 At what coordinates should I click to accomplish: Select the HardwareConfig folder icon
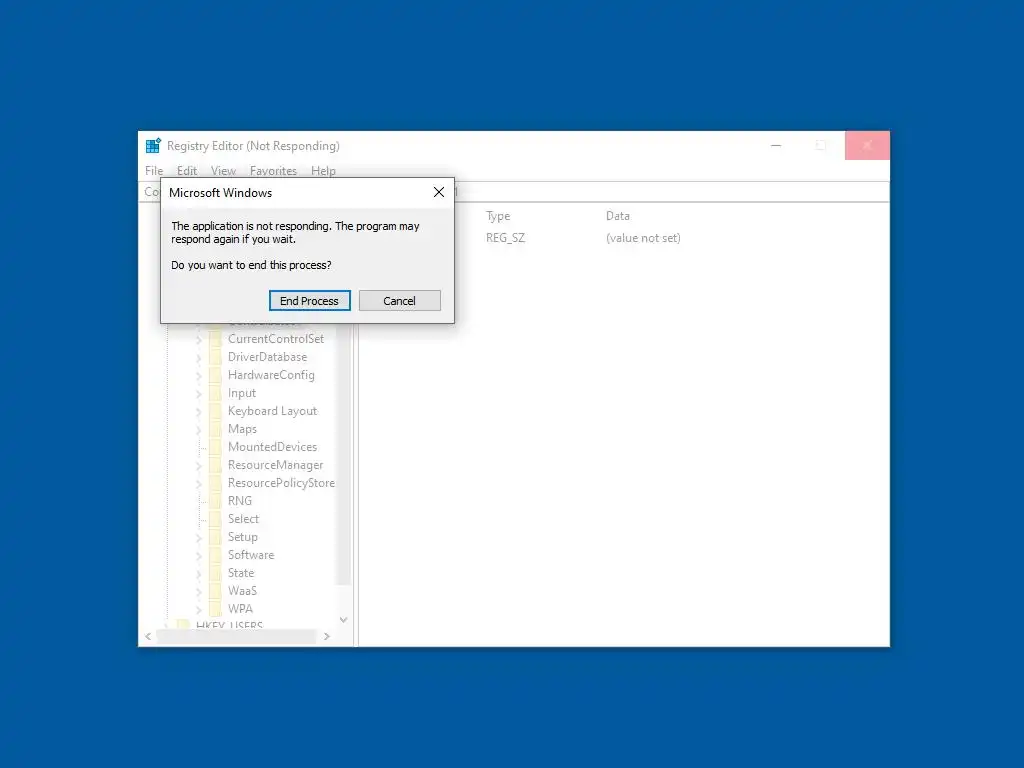click(215, 375)
